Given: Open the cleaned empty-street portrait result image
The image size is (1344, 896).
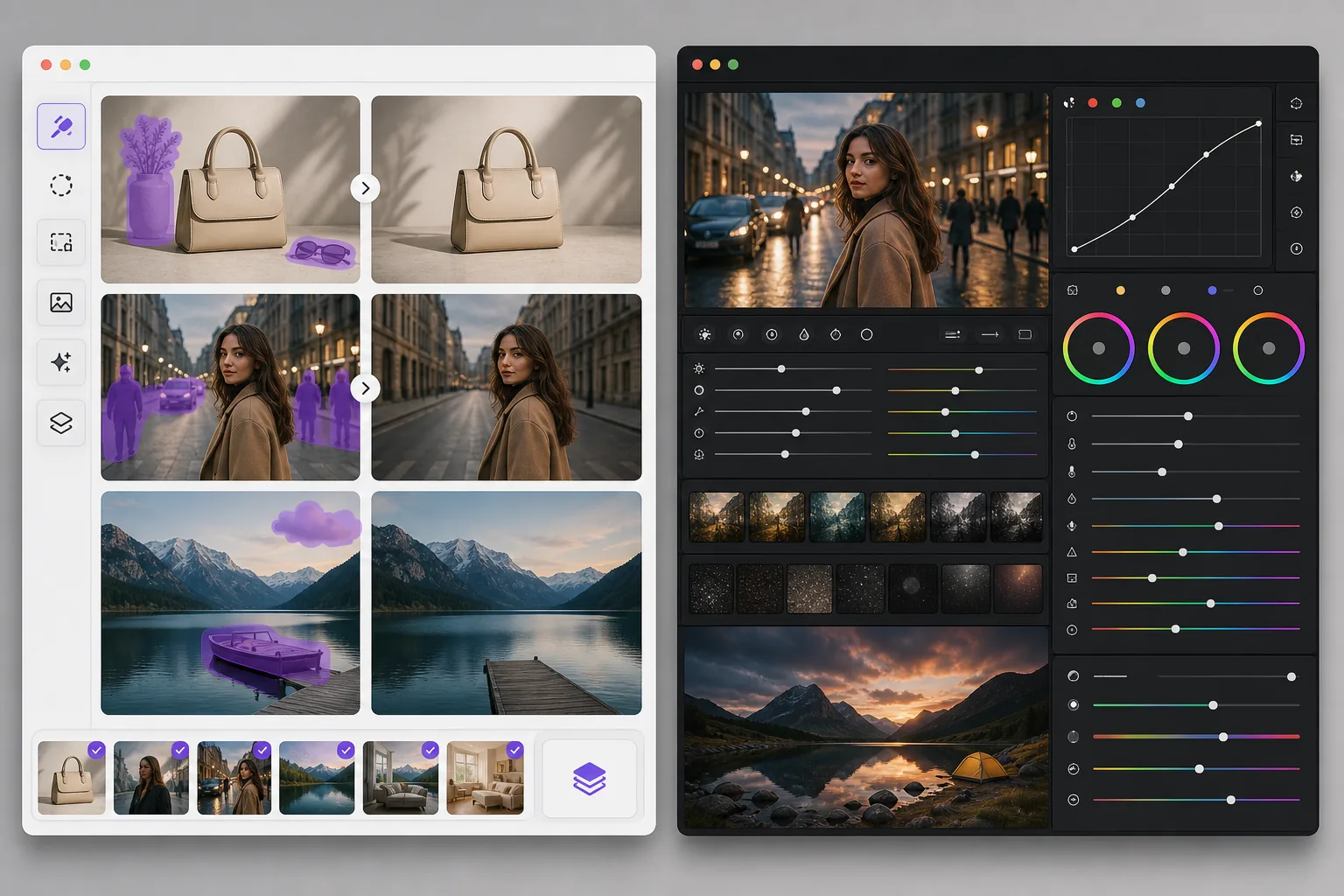Looking at the screenshot, I should click(x=506, y=387).
